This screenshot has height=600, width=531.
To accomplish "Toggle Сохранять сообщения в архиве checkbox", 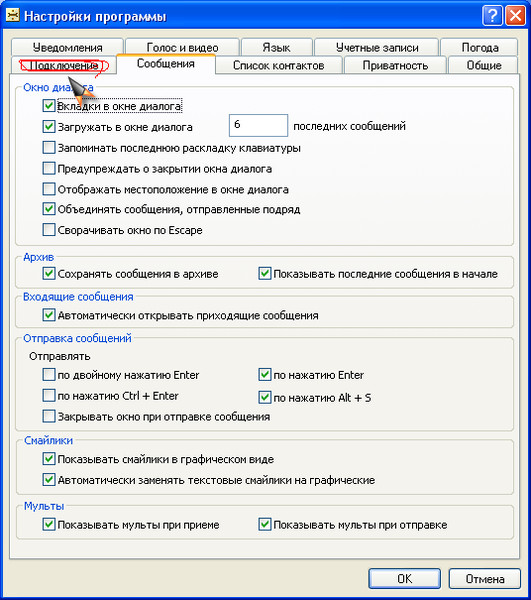I will click(x=49, y=274).
